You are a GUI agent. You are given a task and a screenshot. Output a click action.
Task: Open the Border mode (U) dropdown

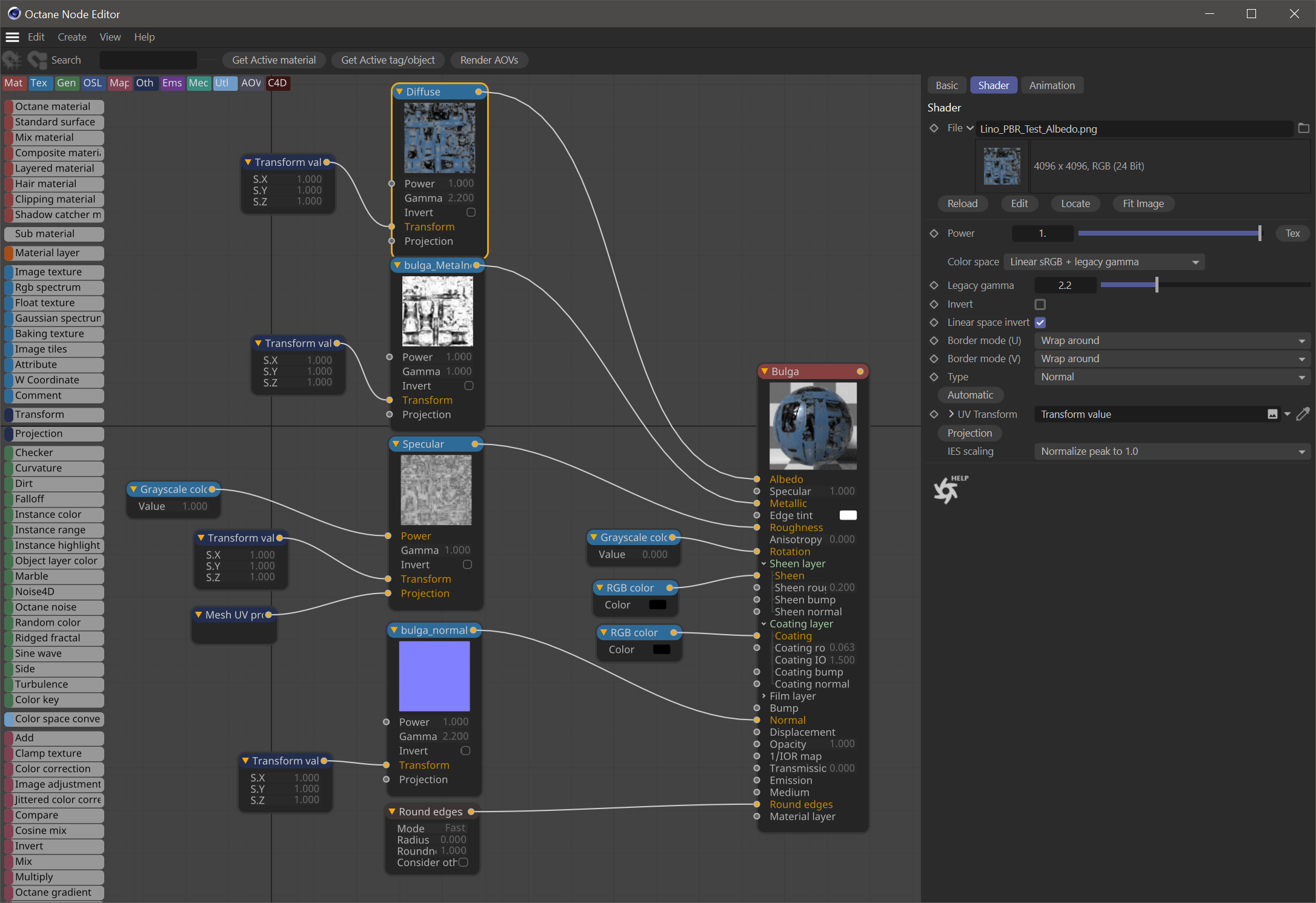[1172, 340]
